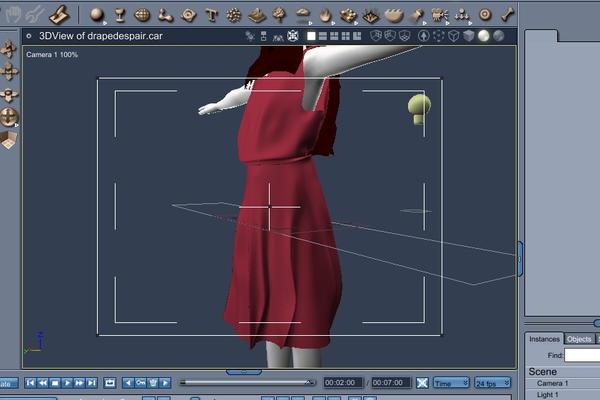Fast forward the animation
The height and width of the screenshot is (400, 600).
tap(79, 383)
